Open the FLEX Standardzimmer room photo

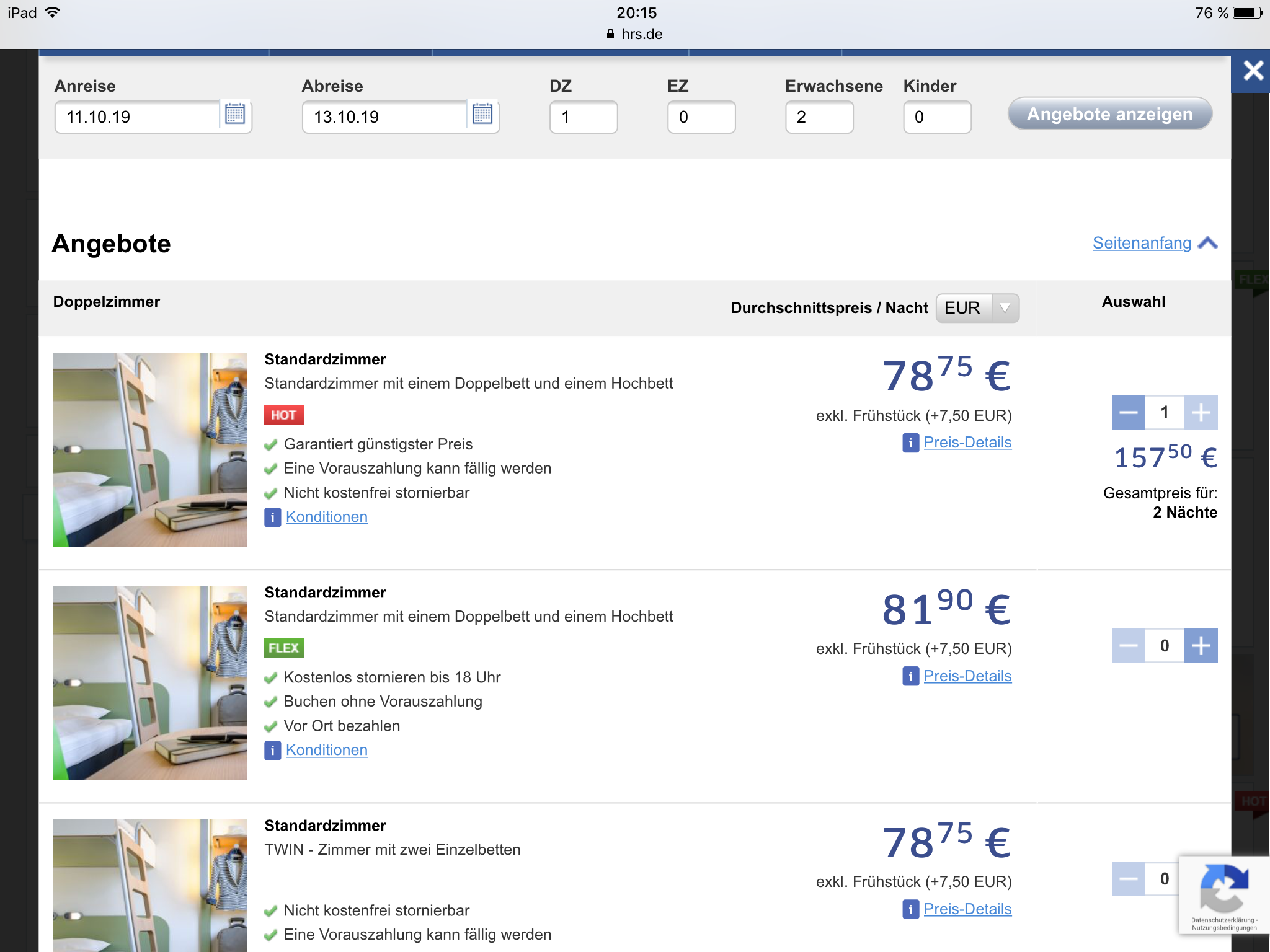pos(150,683)
